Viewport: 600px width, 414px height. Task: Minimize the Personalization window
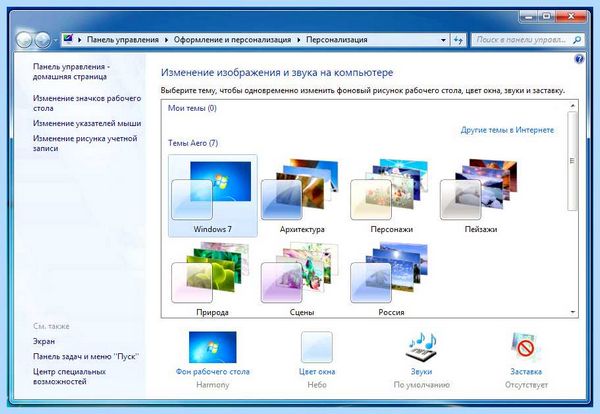[529, 16]
